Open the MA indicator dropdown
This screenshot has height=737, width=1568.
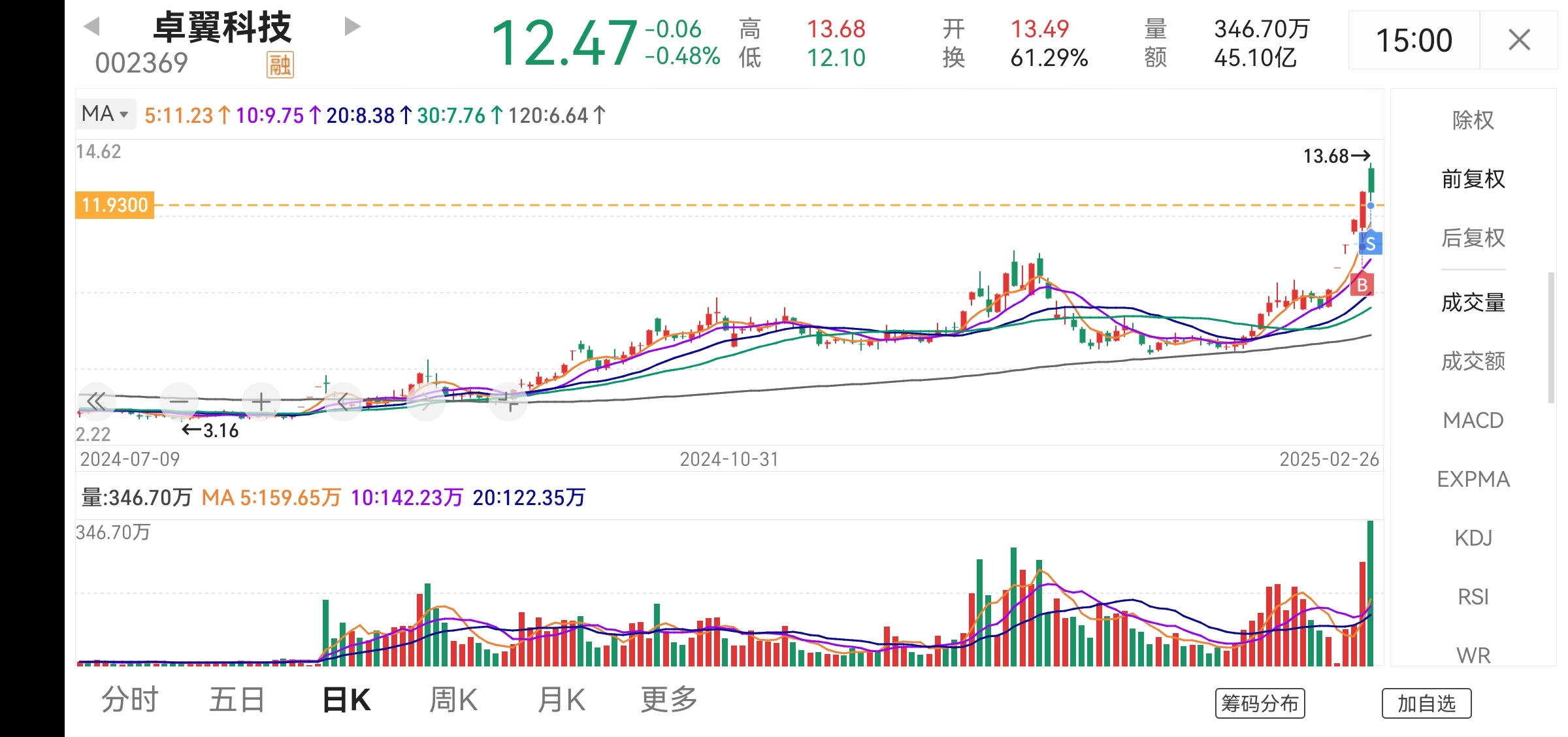coord(105,114)
